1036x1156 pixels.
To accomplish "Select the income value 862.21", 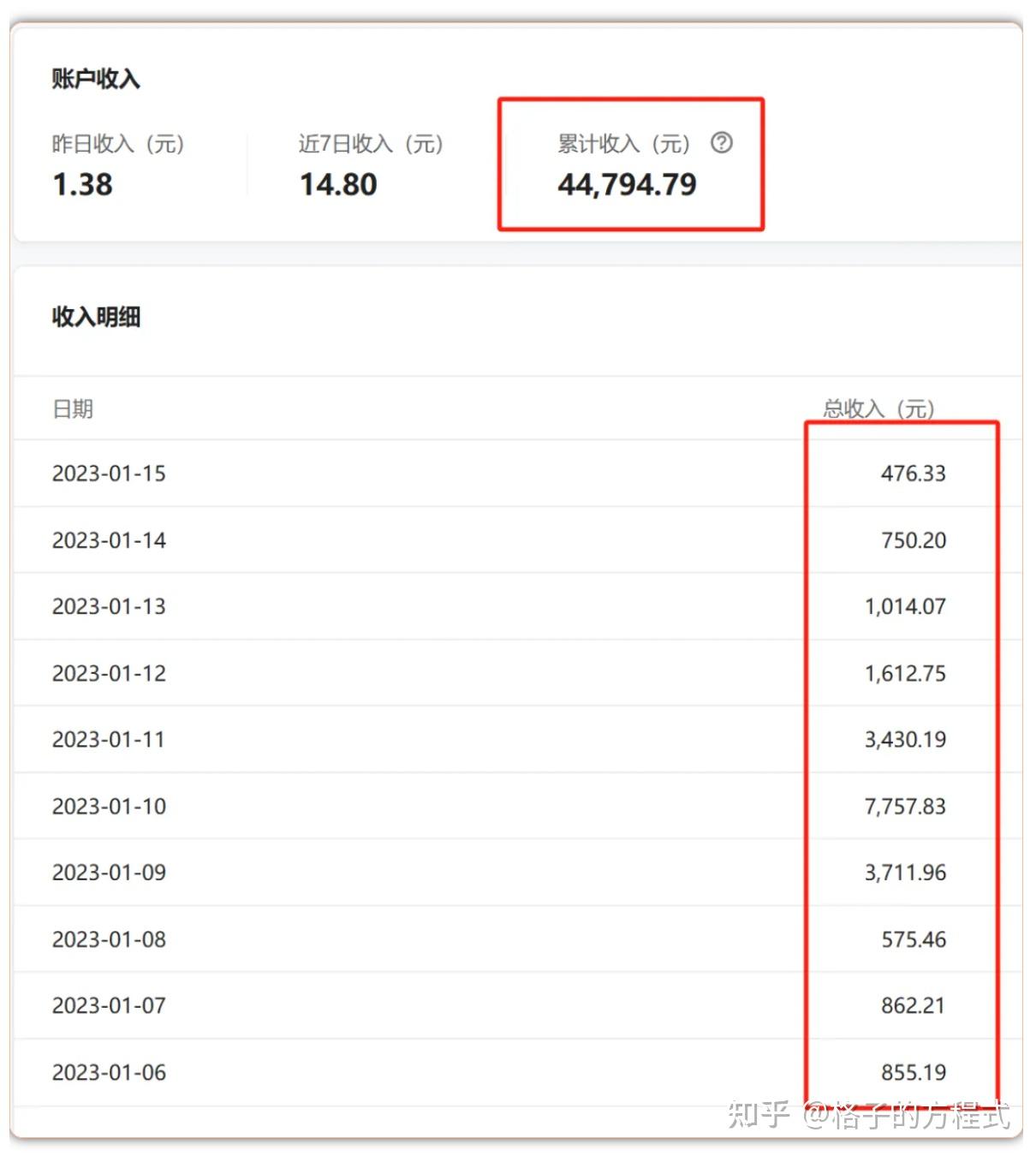I will click(x=914, y=1005).
